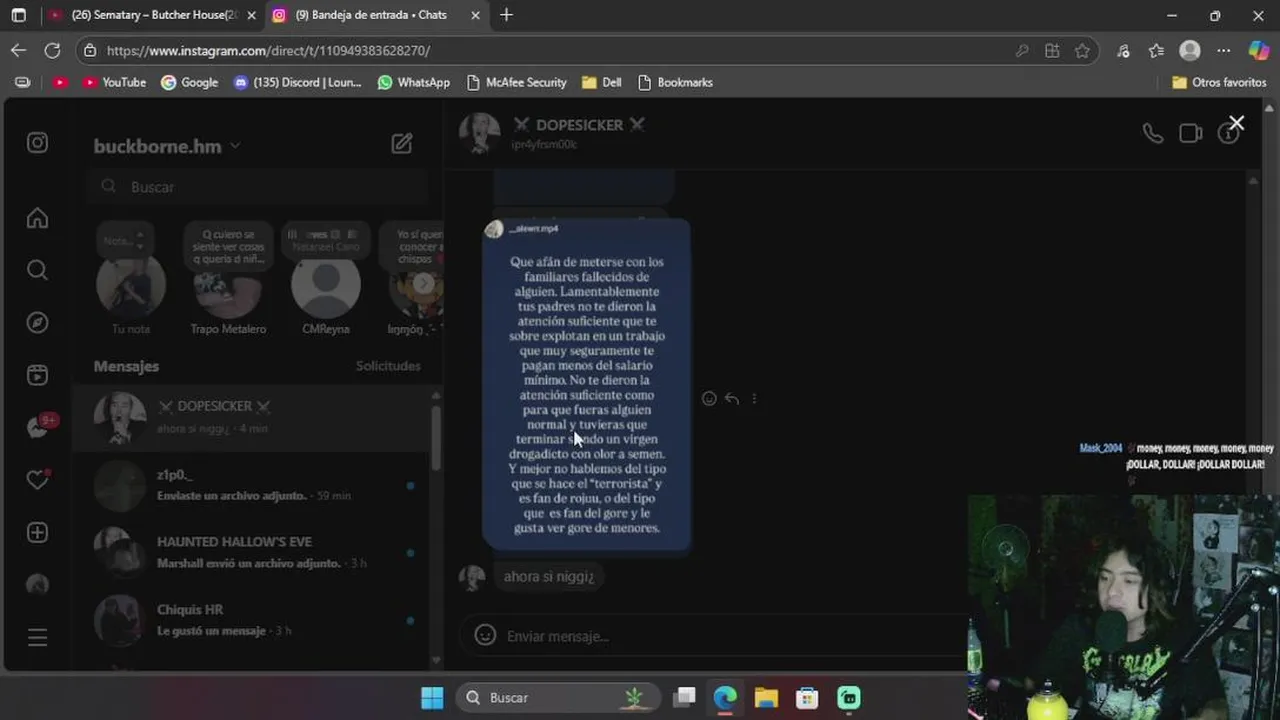
Task: Open Google bookmark
Action: [190, 82]
